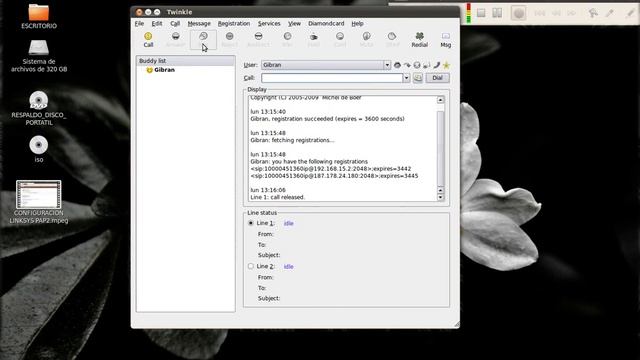
Task: Click the Bye toolbar icon
Action: [203, 40]
